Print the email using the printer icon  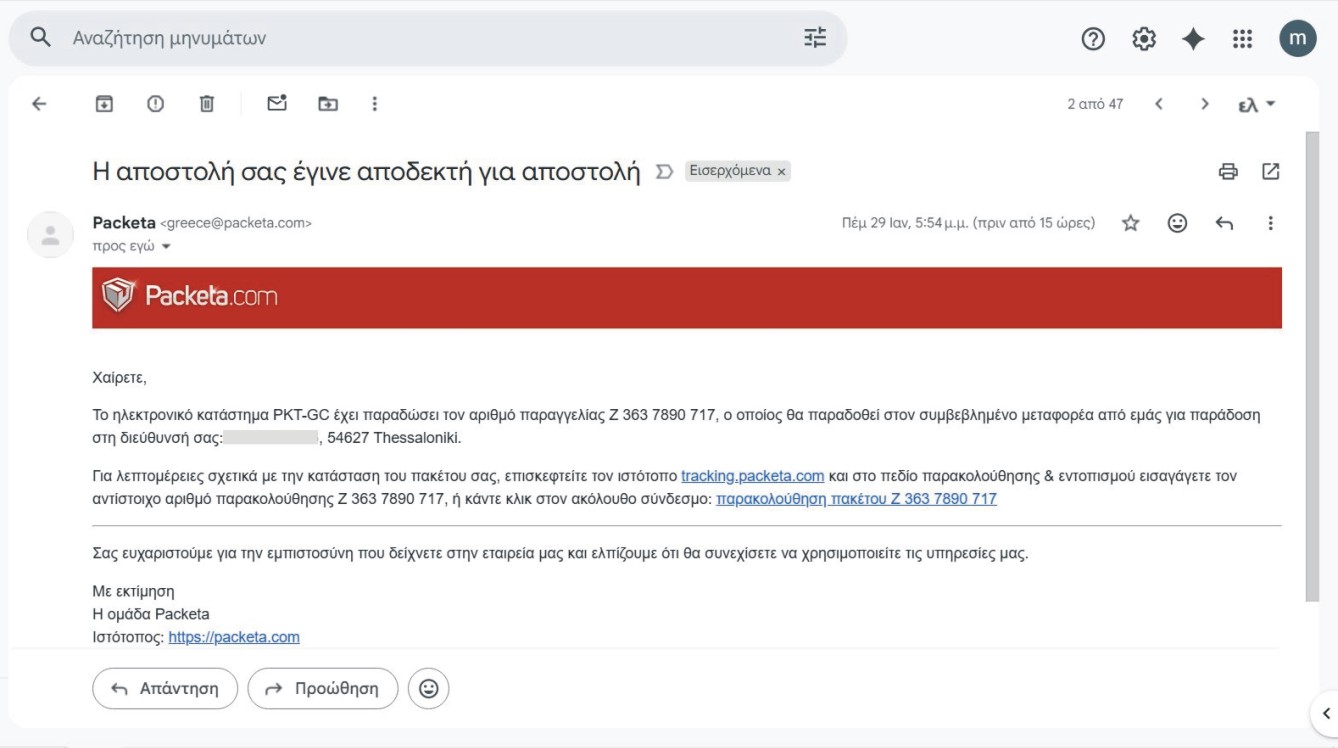tap(1228, 172)
